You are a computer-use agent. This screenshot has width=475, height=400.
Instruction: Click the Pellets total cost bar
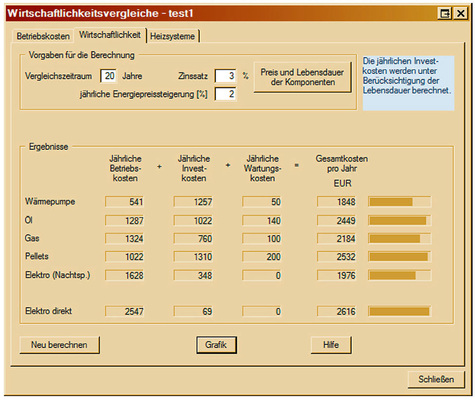(x=399, y=257)
